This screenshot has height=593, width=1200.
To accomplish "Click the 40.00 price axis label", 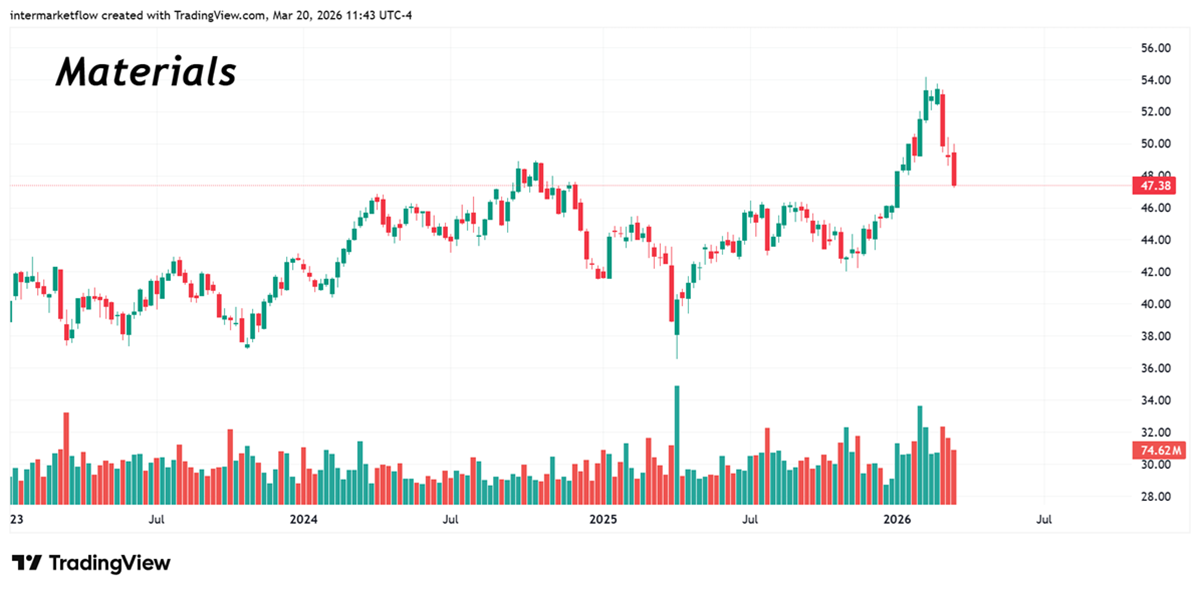I will [1156, 304].
